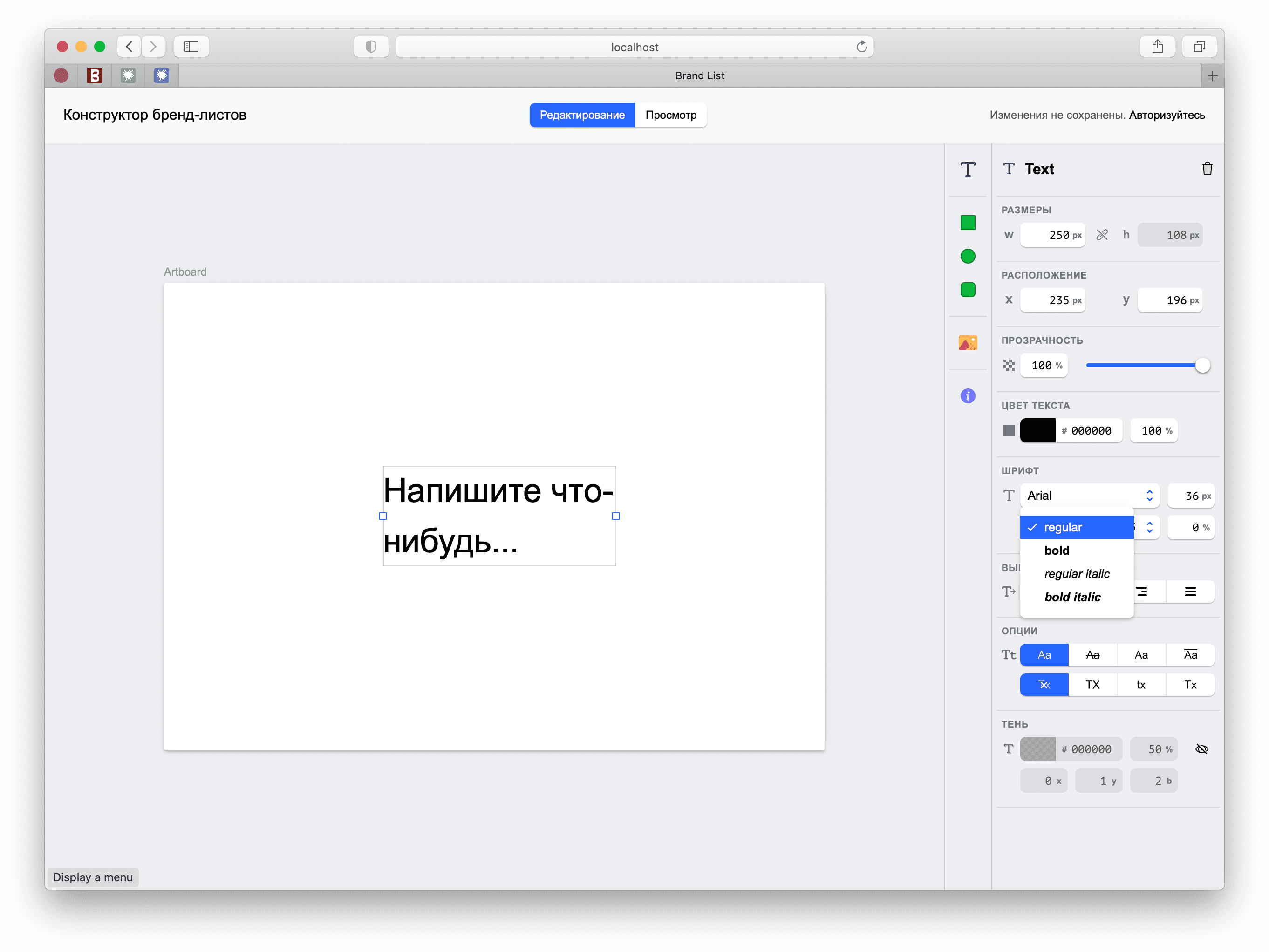This screenshot has height=952, width=1269.
Task: Click the x position input 235
Action: [1052, 300]
